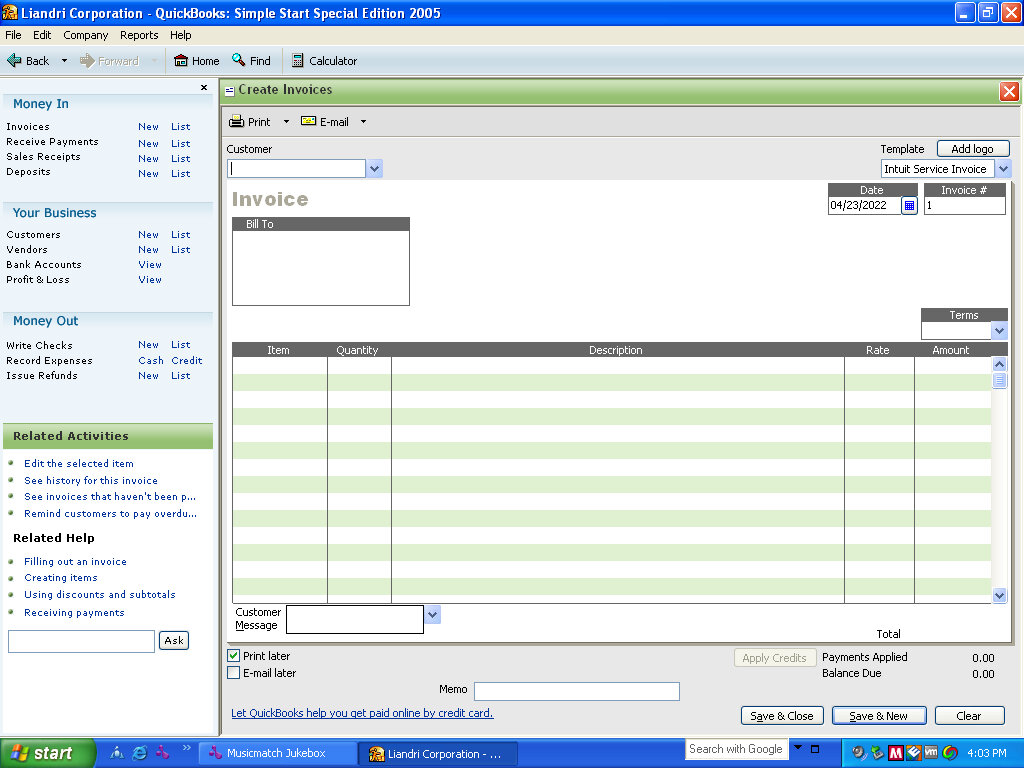Click the E-mail envelope icon
1024x768 pixels.
(x=309, y=122)
